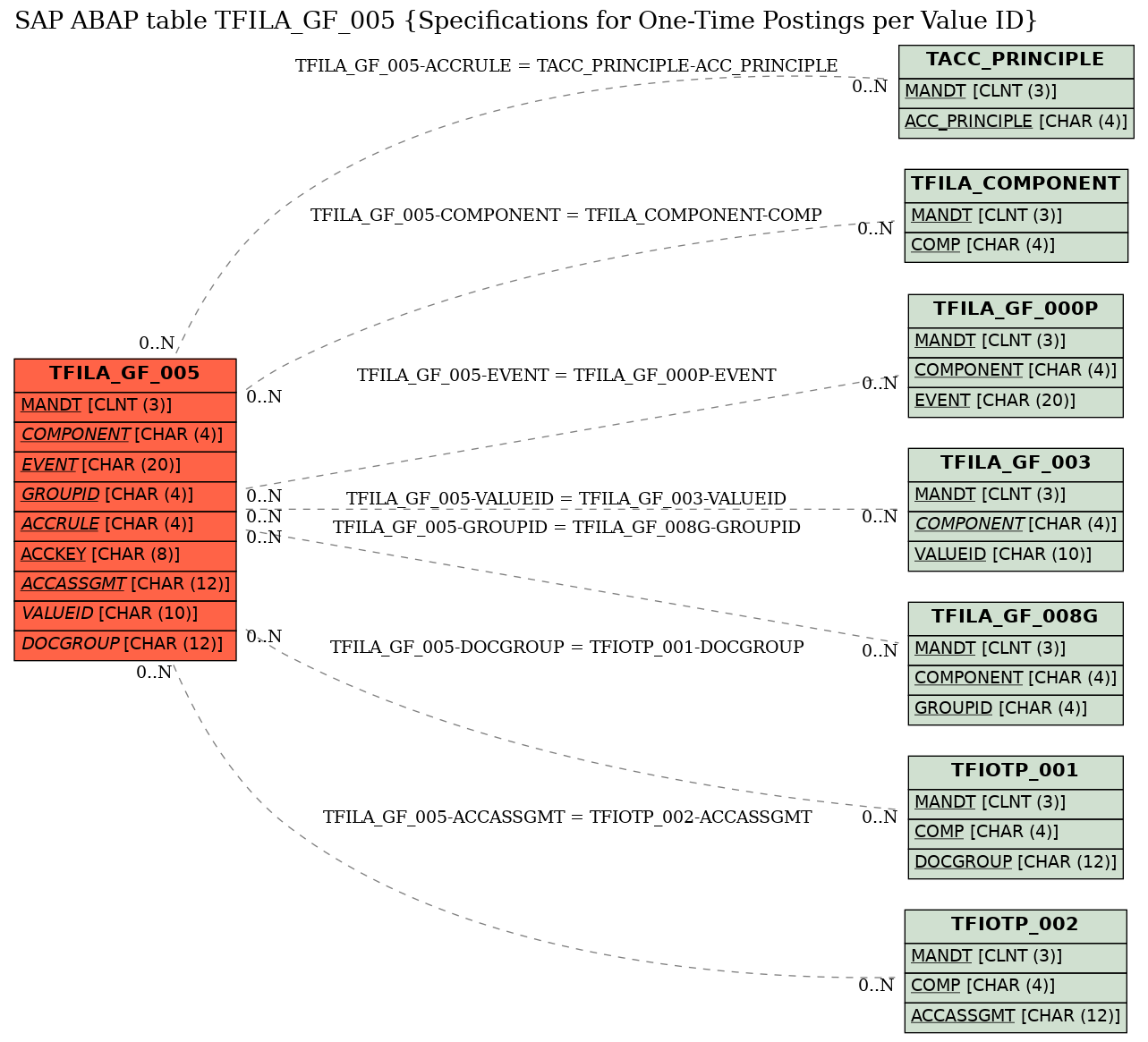The image size is (1148, 1042).
Task: Open the TFIOTP_001 table header
Action: point(1016,772)
